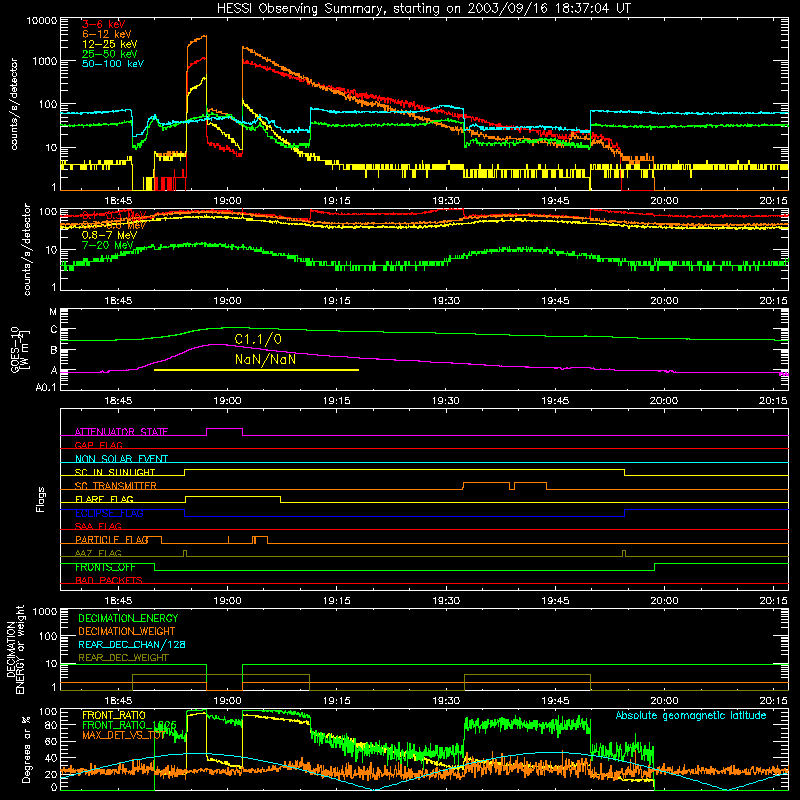Click the orange MAX_DET_VS_TOT legend label
800x800 pixels.
click(x=123, y=735)
